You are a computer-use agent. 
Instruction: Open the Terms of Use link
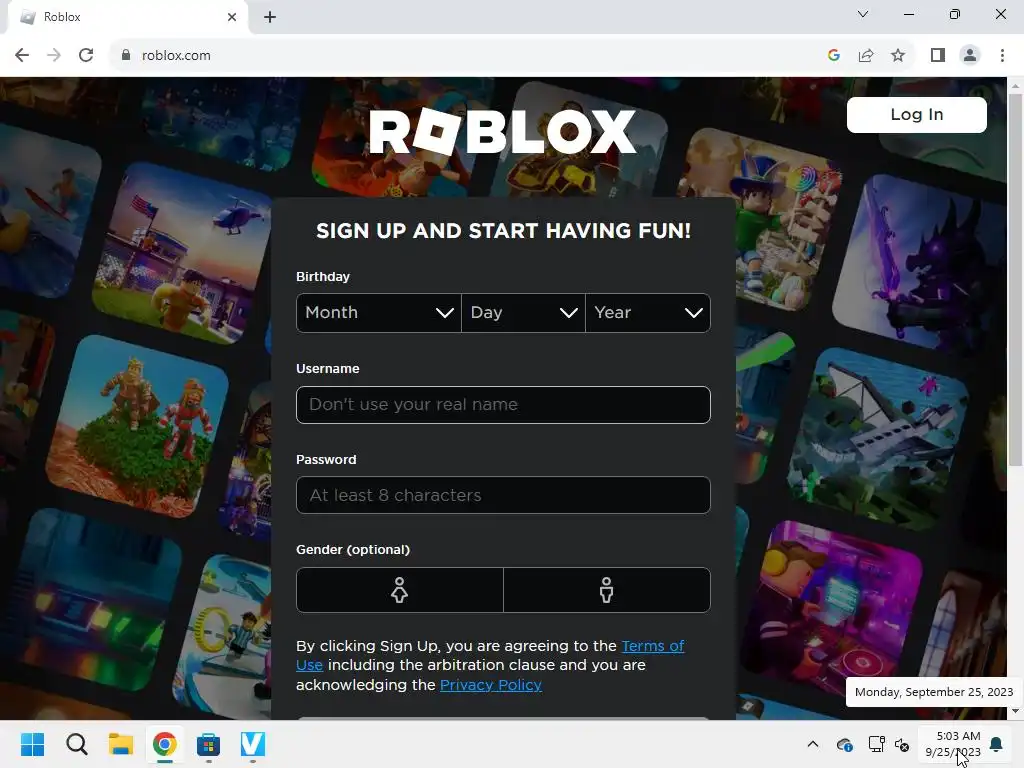(652, 646)
